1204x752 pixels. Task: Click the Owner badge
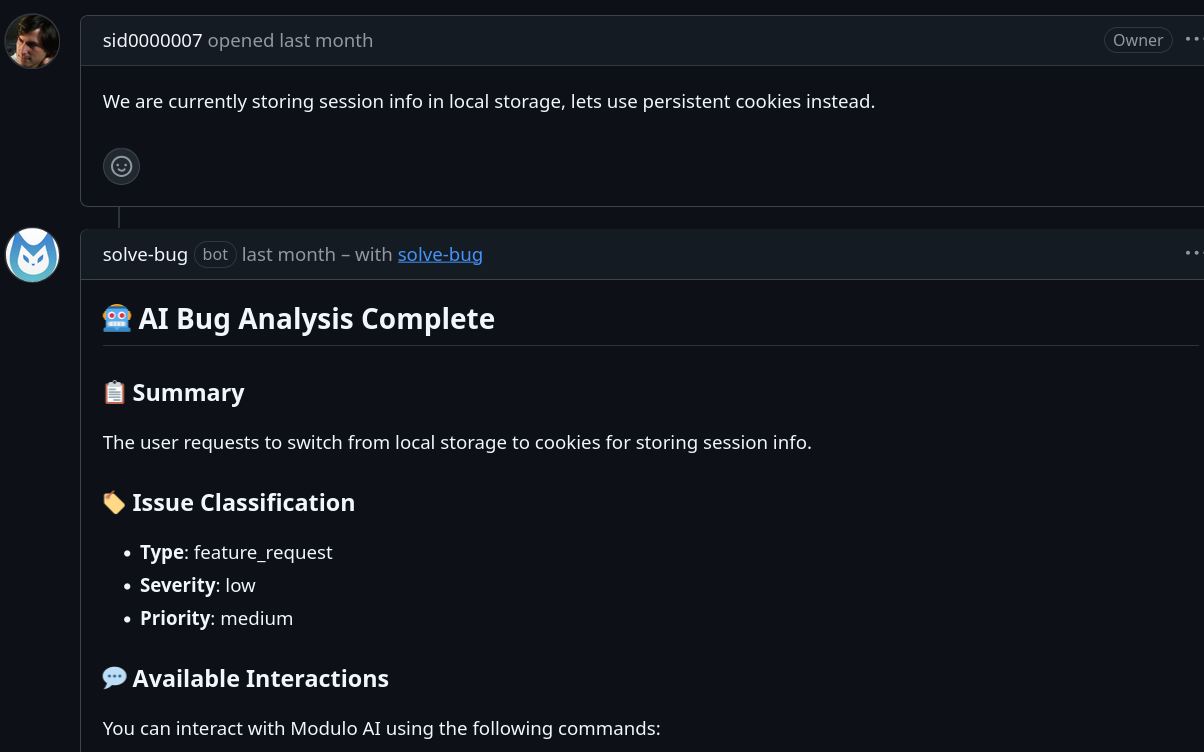(1137, 40)
